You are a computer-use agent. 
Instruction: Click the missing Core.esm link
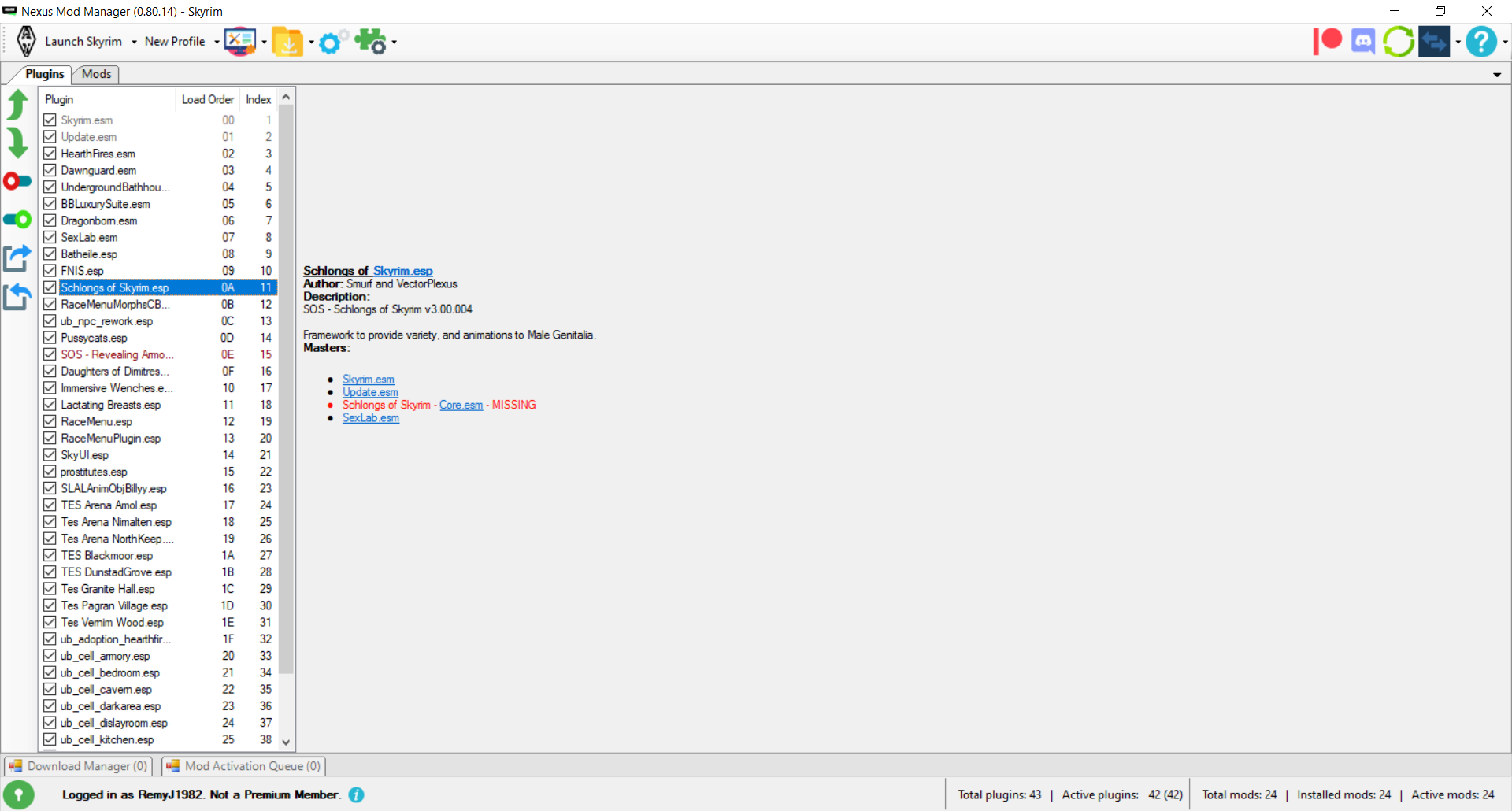(x=461, y=405)
